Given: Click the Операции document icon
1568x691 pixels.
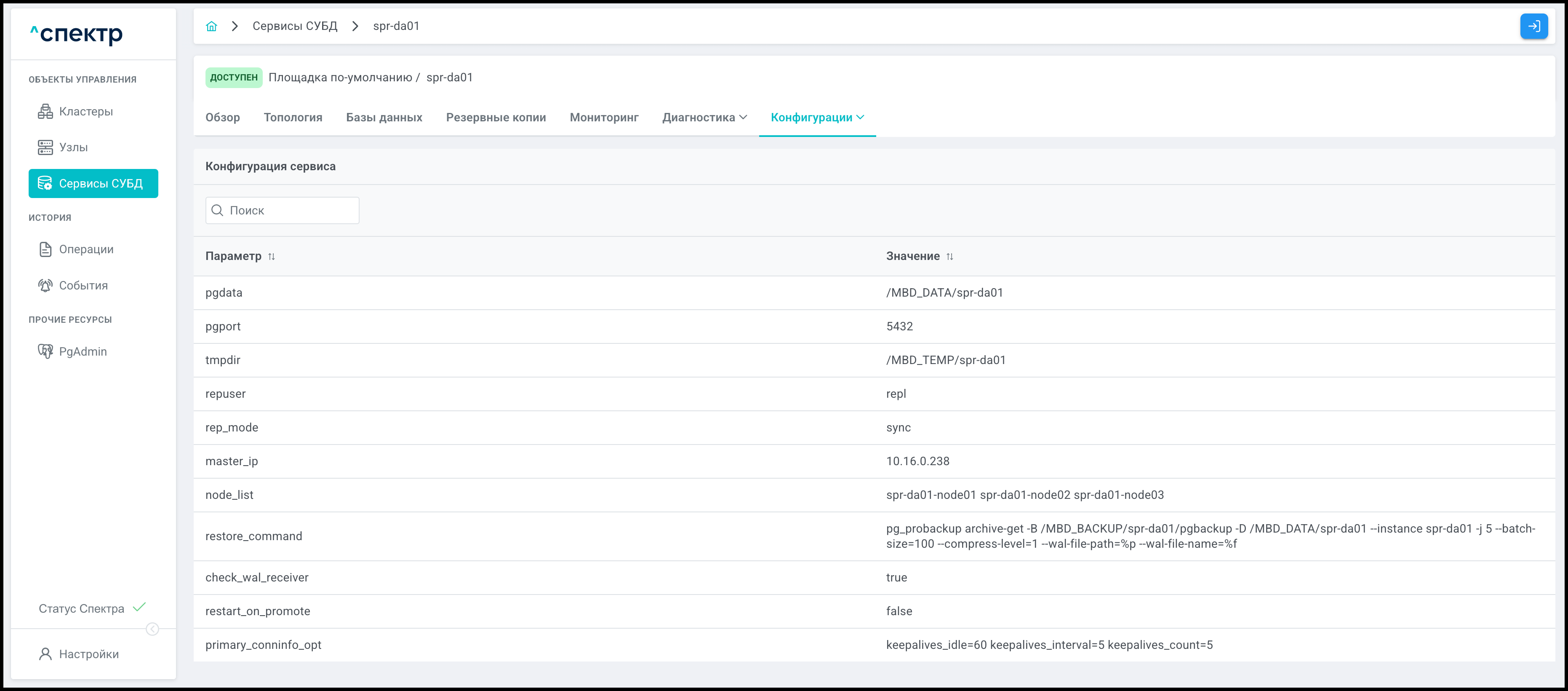Looking at the screenshot, I should pos(45,249).
